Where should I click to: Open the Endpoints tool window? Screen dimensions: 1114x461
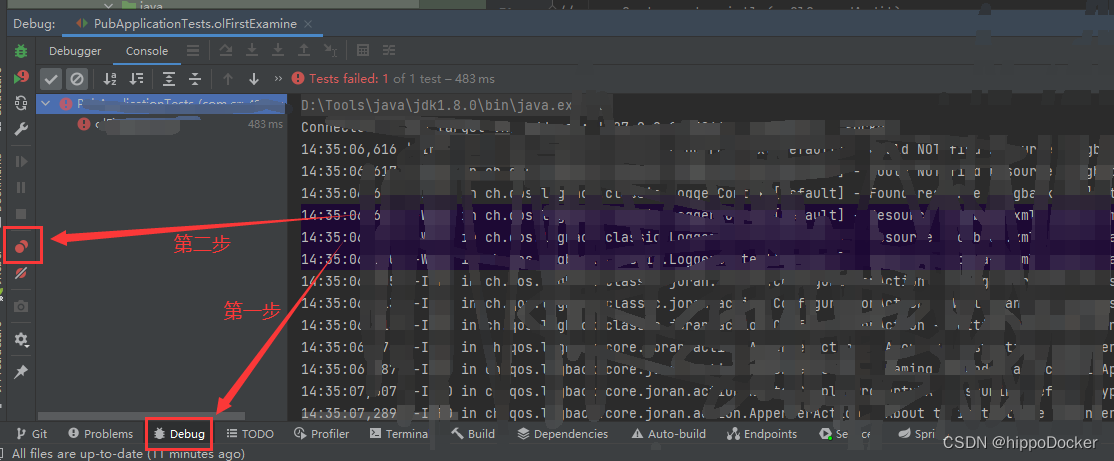(762, 433)
